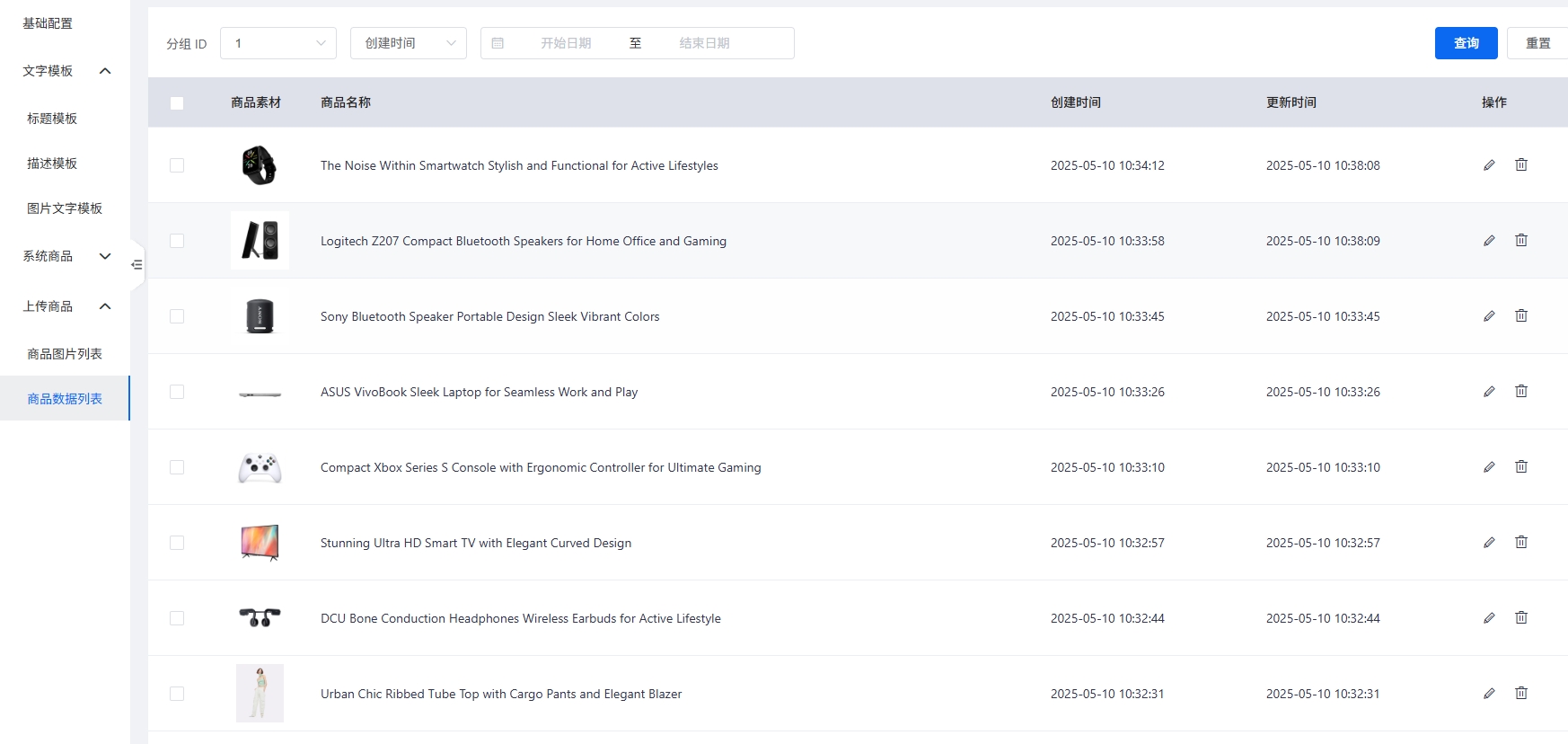Click the 更新时间 column header
Image resolution: width=1568 pixels, height=744 pixels.
[x=1291, y=102]
